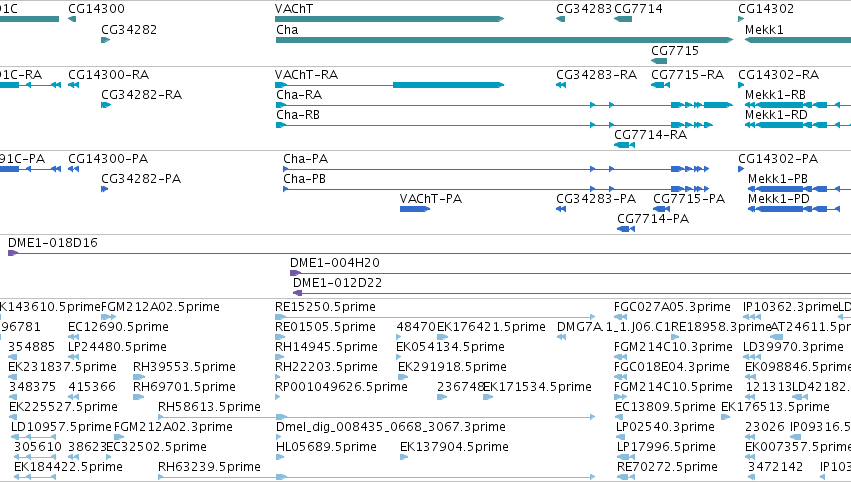
Task: Select the DME1-004H20 clone feature
Action: coord(570,273)
